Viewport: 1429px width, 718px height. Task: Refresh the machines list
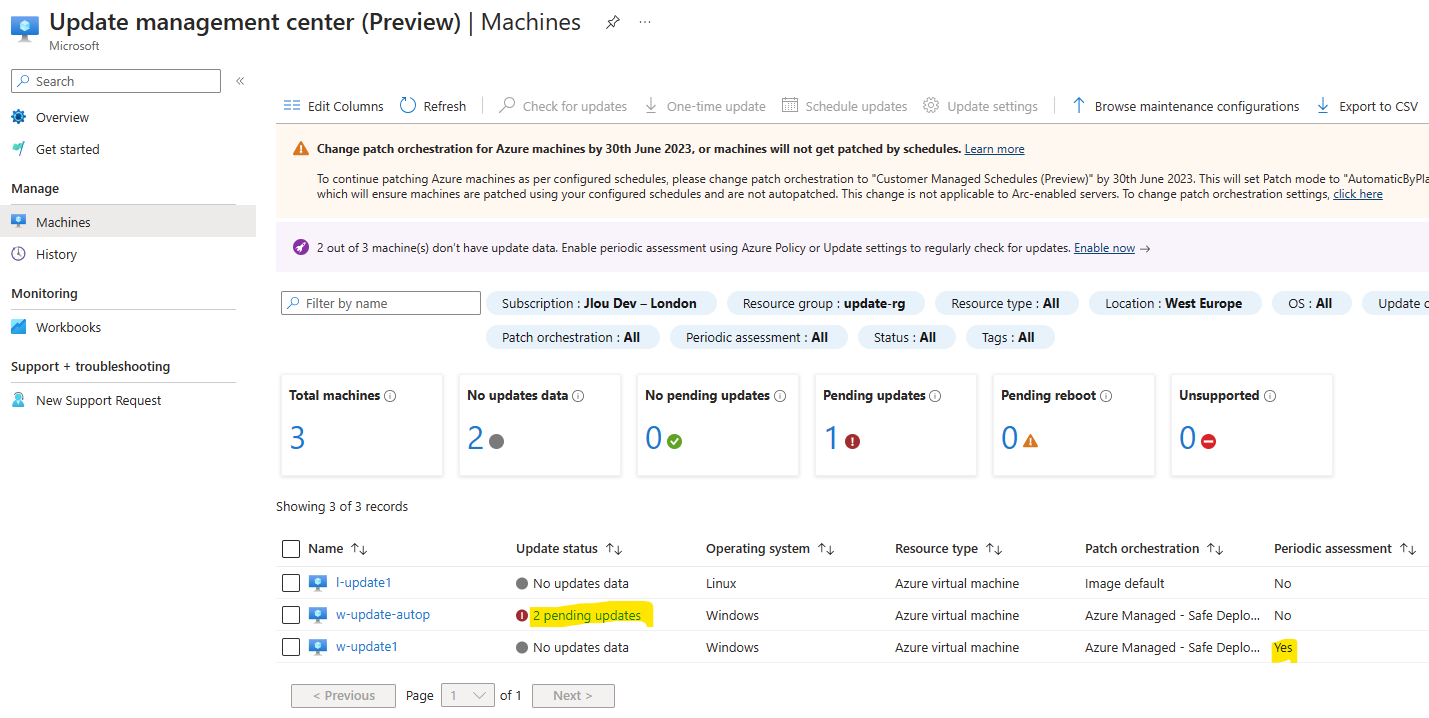[x=433, y=106]
